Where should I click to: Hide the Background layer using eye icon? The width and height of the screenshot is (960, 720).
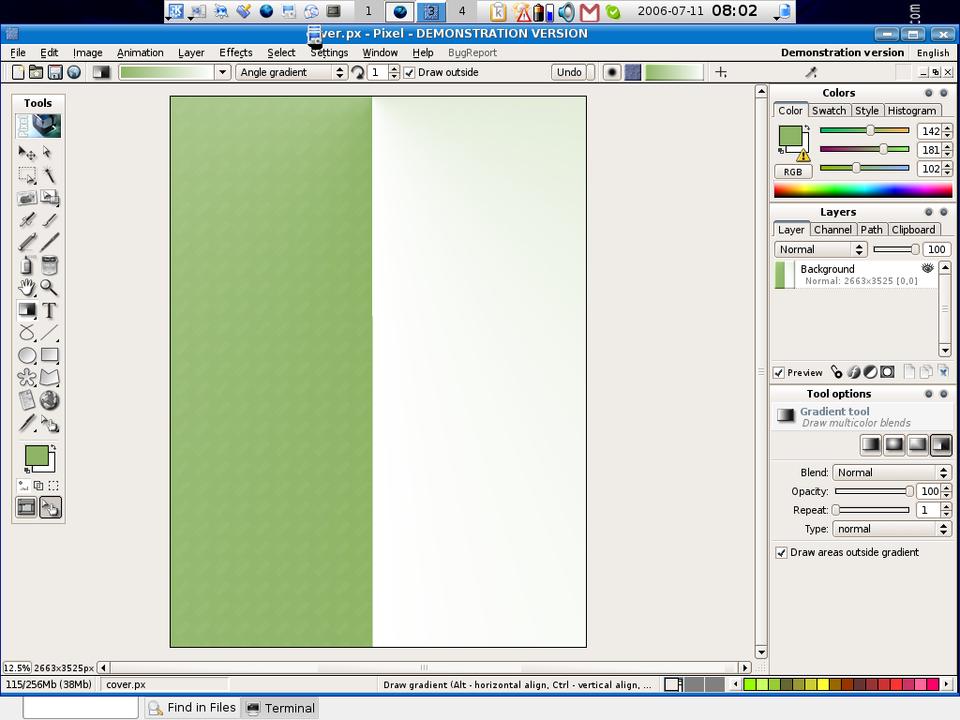pyautogui.click(x=927, y=268)
